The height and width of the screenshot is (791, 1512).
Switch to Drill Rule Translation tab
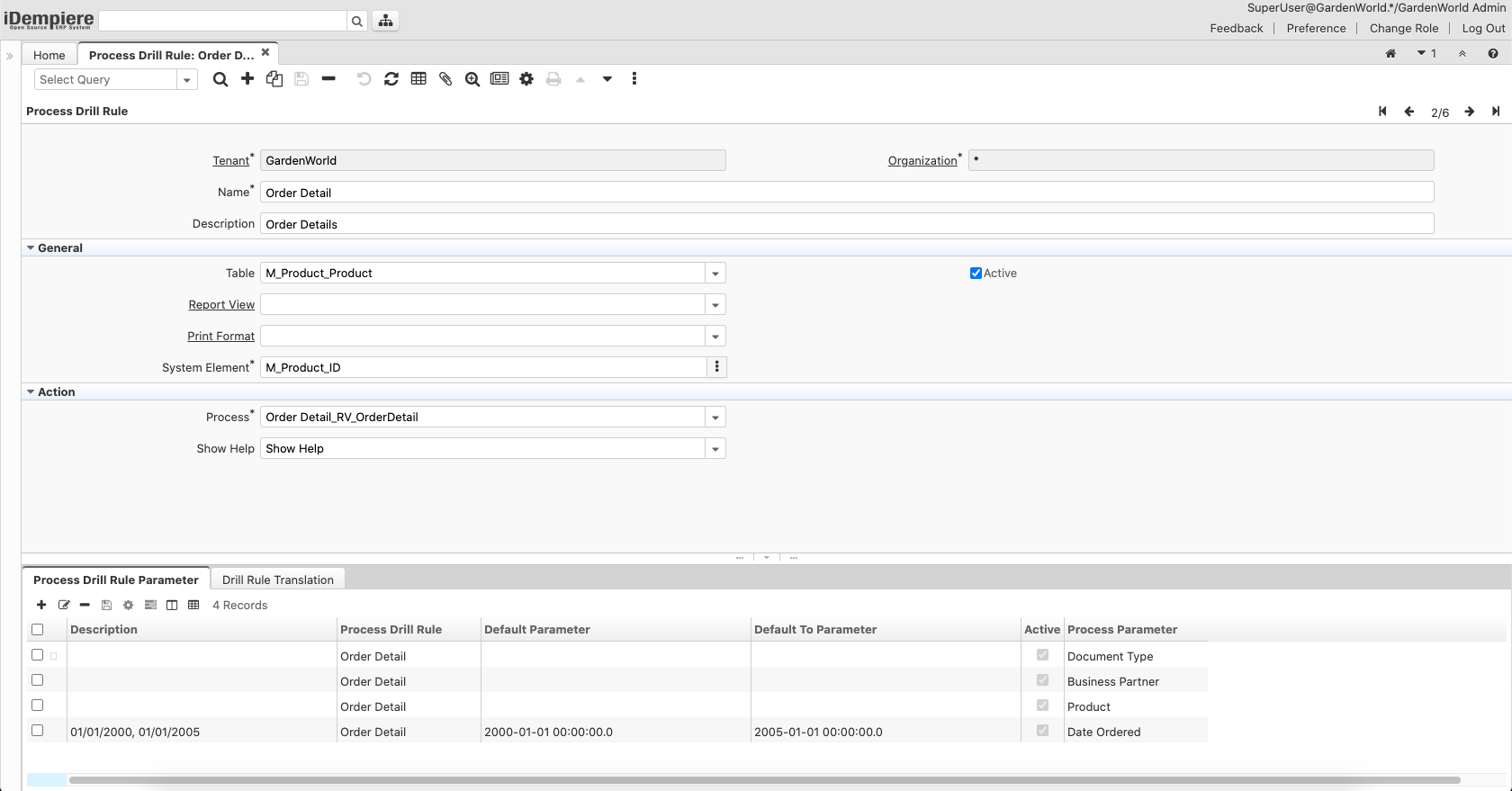coord(277,580)
